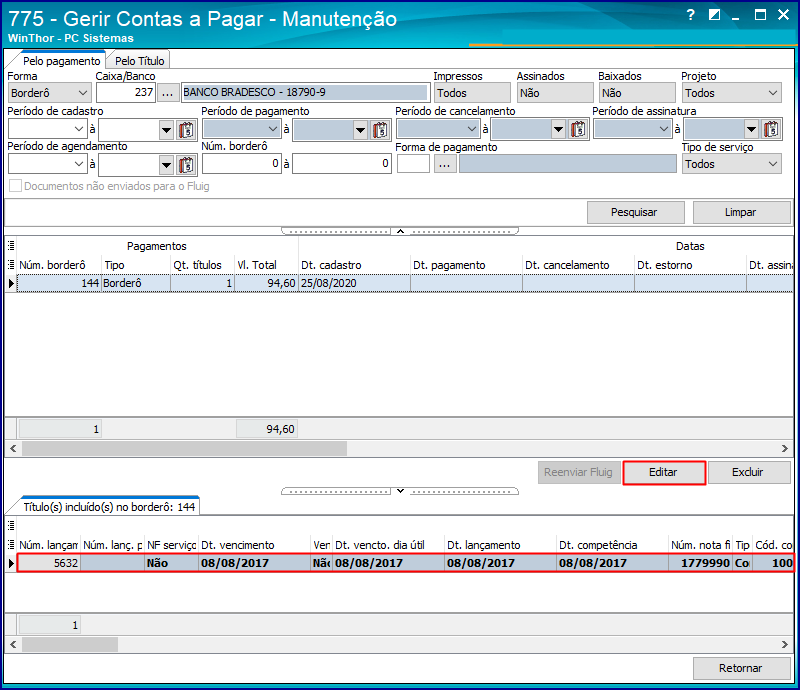Click the Retornar button
800x690 pixels.
tap(741, 668)
